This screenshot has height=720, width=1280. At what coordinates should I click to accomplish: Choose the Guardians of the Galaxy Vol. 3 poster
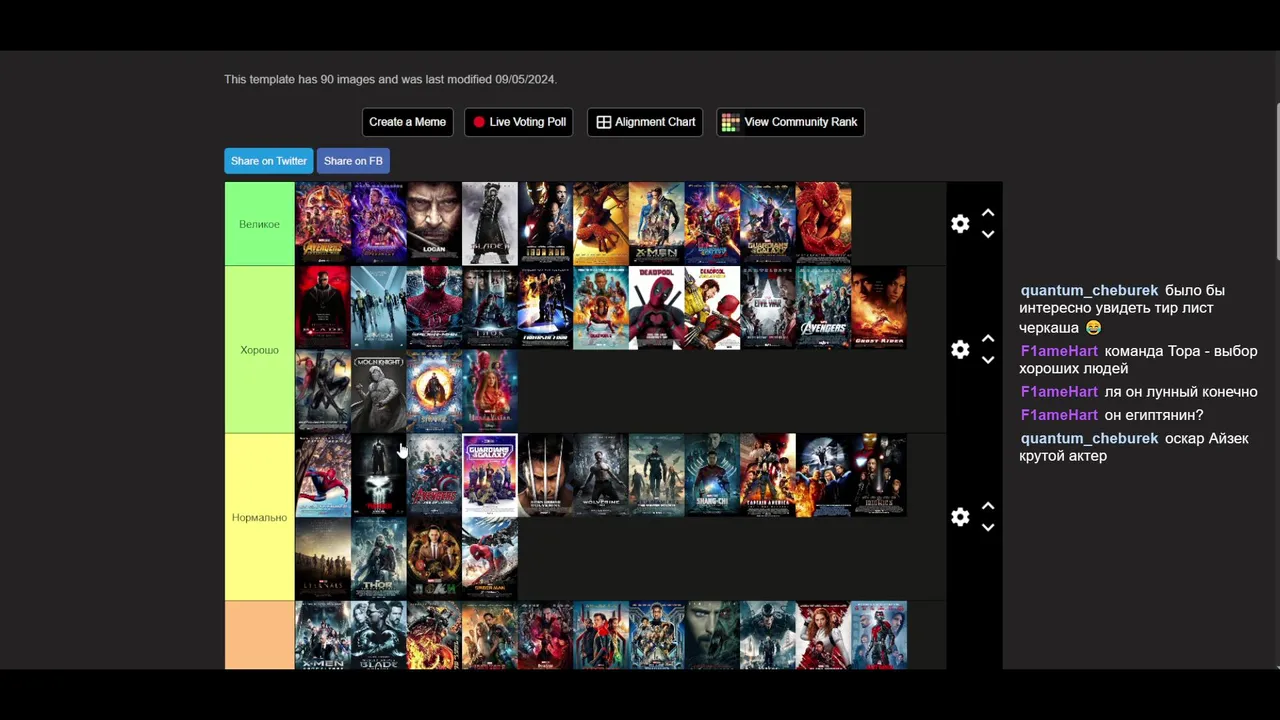click(x=490, y=475)
